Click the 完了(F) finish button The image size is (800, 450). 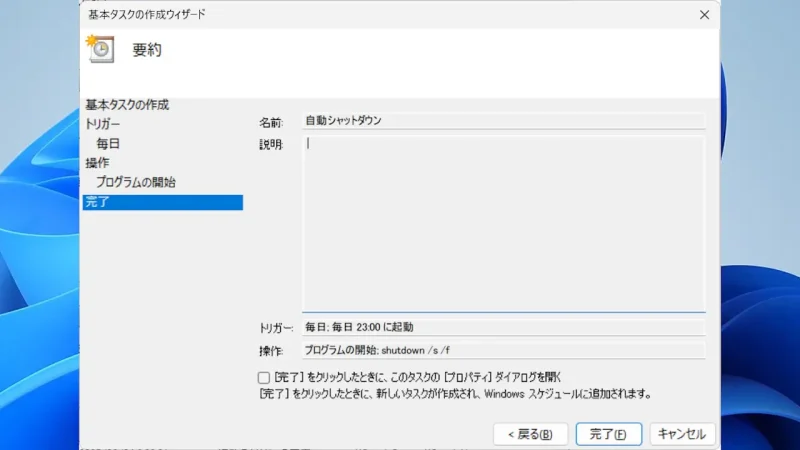609,434
